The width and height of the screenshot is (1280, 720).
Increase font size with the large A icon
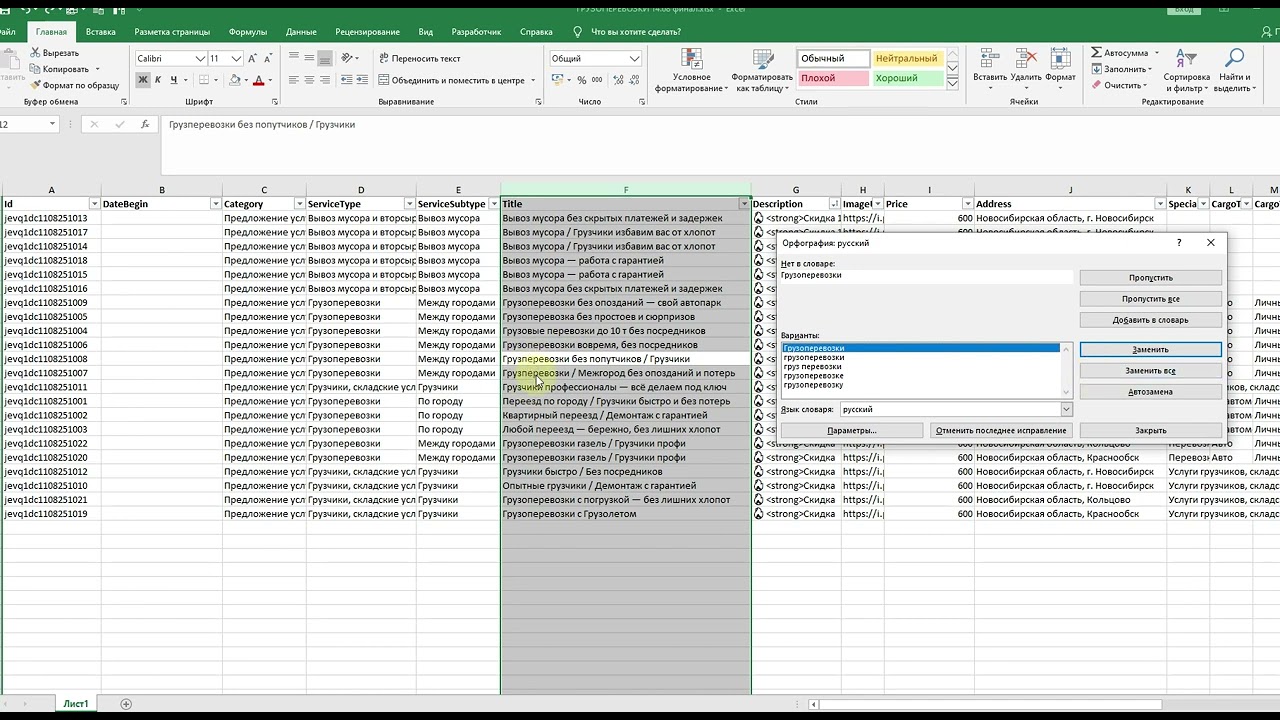[252, 59]
